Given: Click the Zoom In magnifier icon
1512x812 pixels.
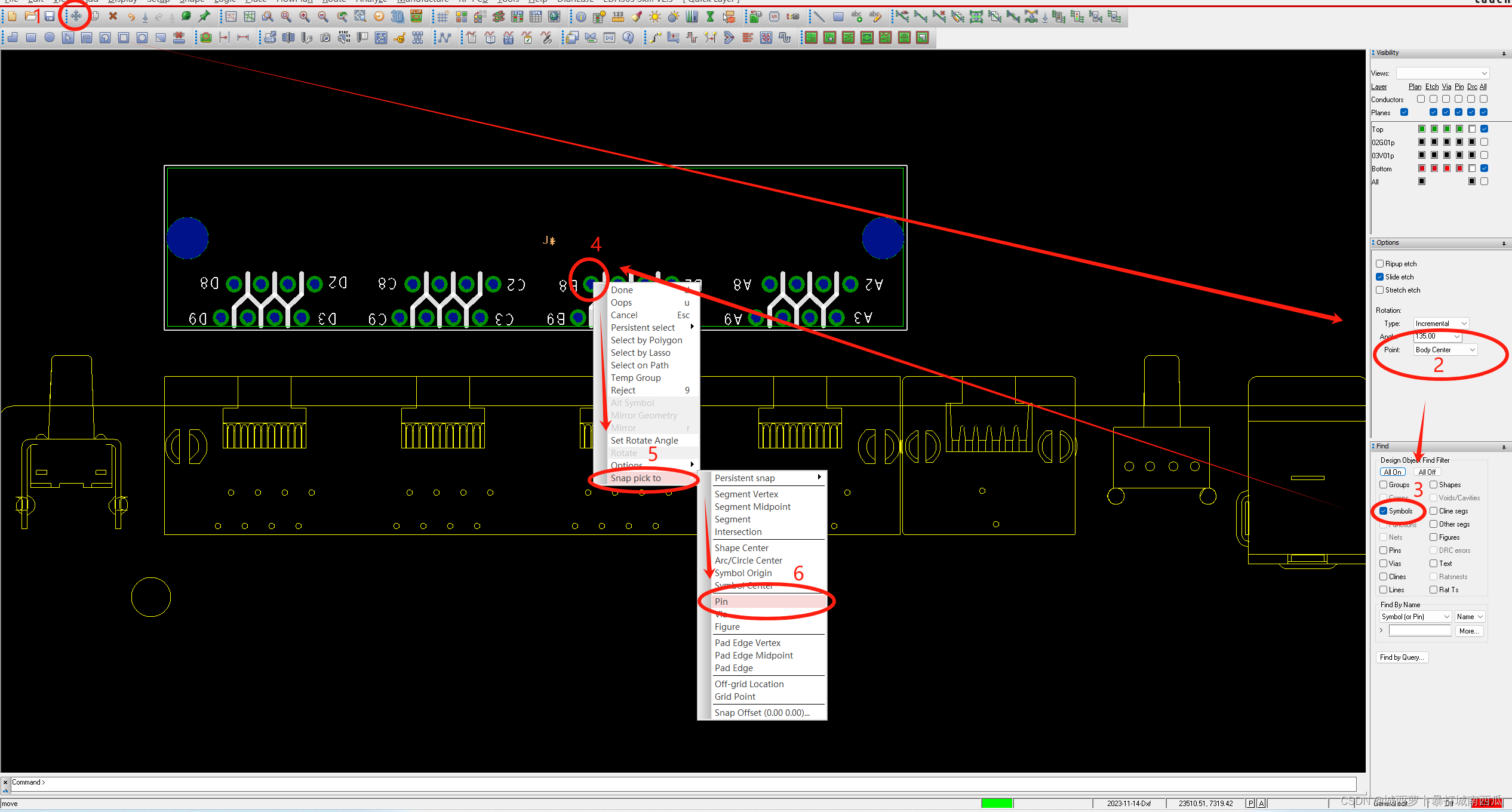Looking at the screenshot, I should (305, 16).
